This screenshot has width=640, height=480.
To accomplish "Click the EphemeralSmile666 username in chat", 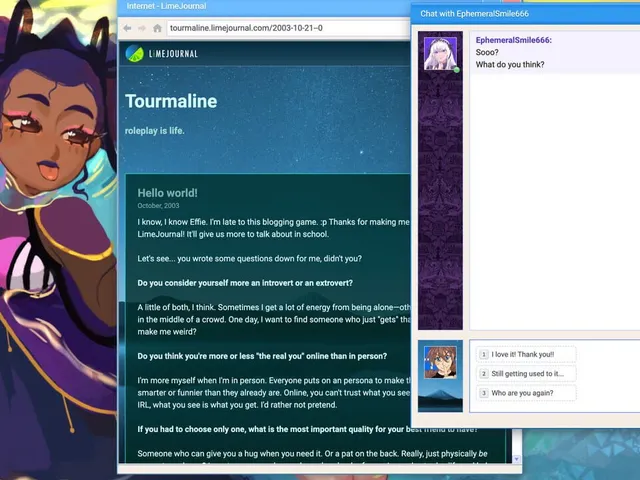I will pyautogui.click(x=513, y=40).
